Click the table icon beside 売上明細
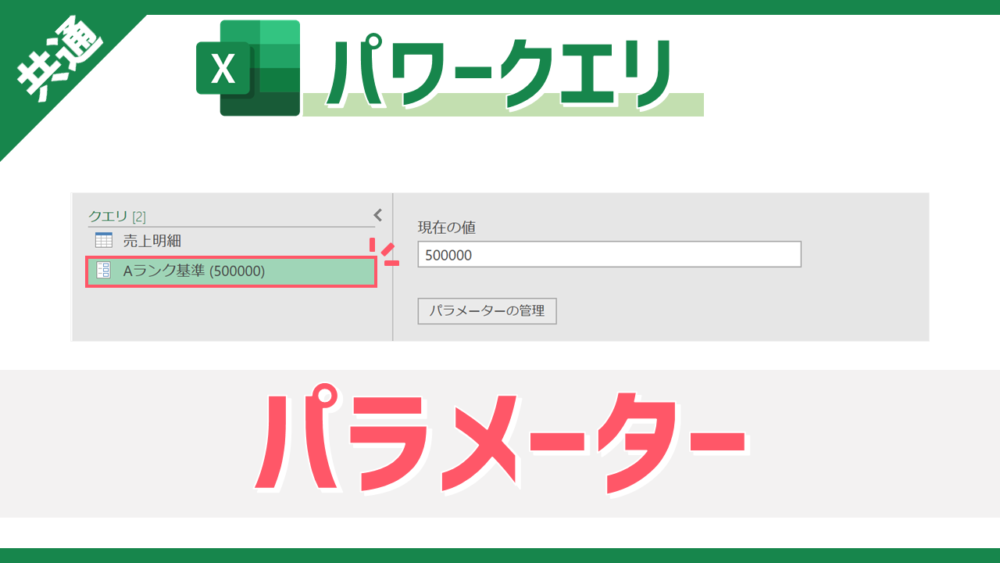The image size is (1000, 563). tap(103, 240)
